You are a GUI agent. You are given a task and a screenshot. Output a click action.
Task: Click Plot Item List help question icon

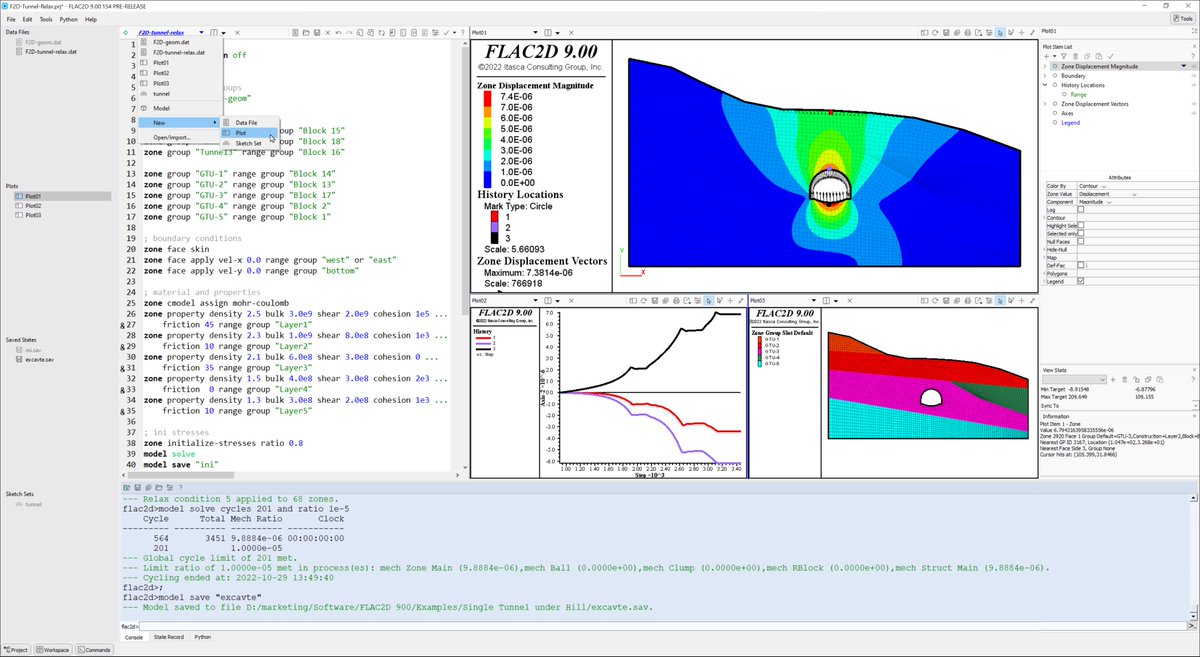tap(1192, 57)
